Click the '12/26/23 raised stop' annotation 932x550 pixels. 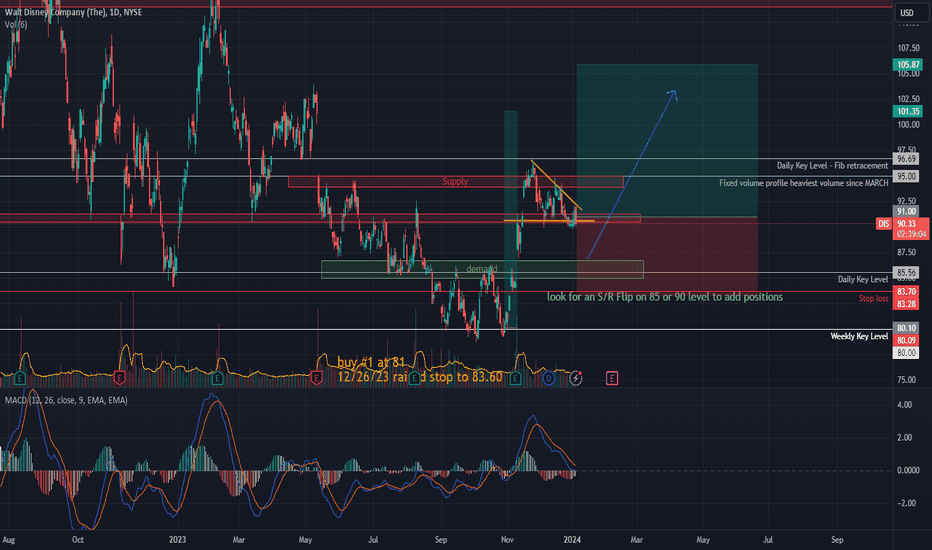point(420,377)
